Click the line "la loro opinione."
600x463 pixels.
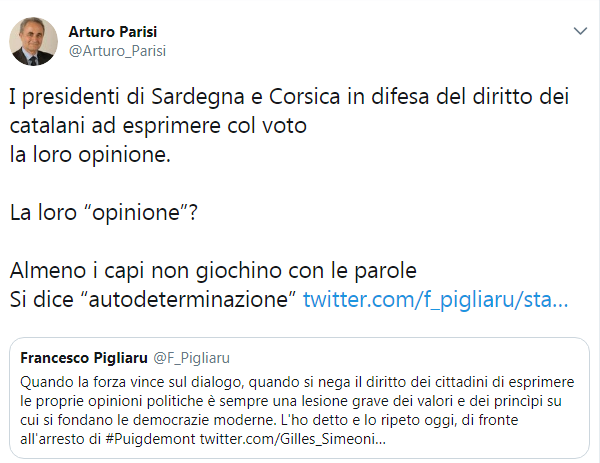[90, 155]
